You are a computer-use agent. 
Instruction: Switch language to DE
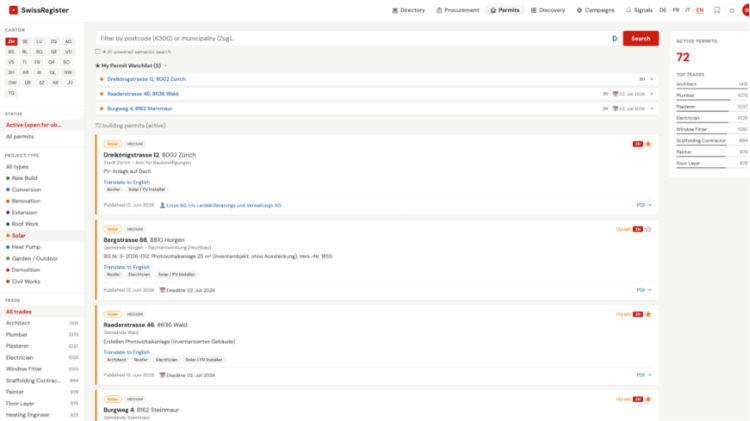click(662, 10)
